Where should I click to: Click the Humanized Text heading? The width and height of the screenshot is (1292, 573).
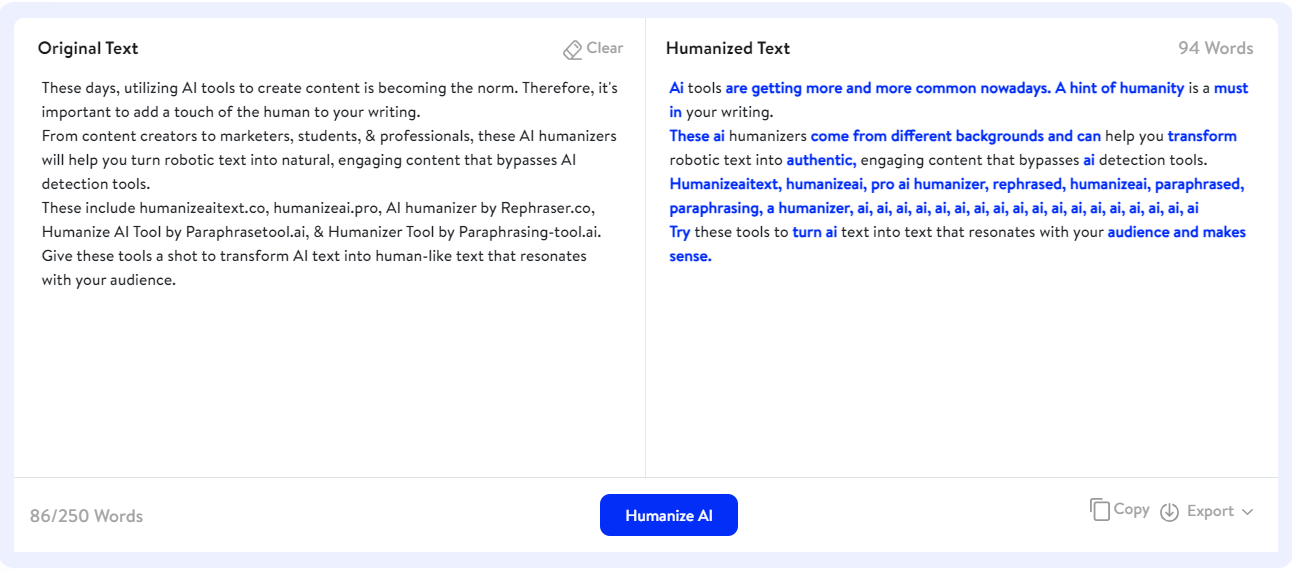click(x=728, y=48)
